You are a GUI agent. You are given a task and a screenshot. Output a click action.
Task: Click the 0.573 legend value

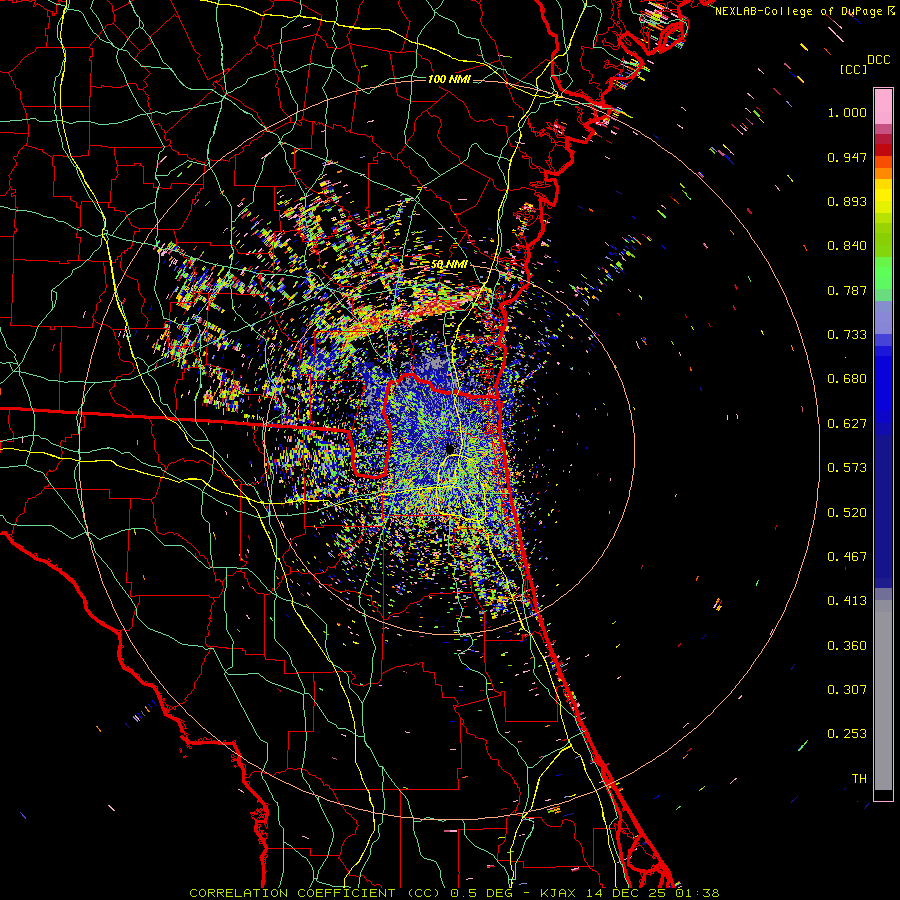[x=847, y=468]
